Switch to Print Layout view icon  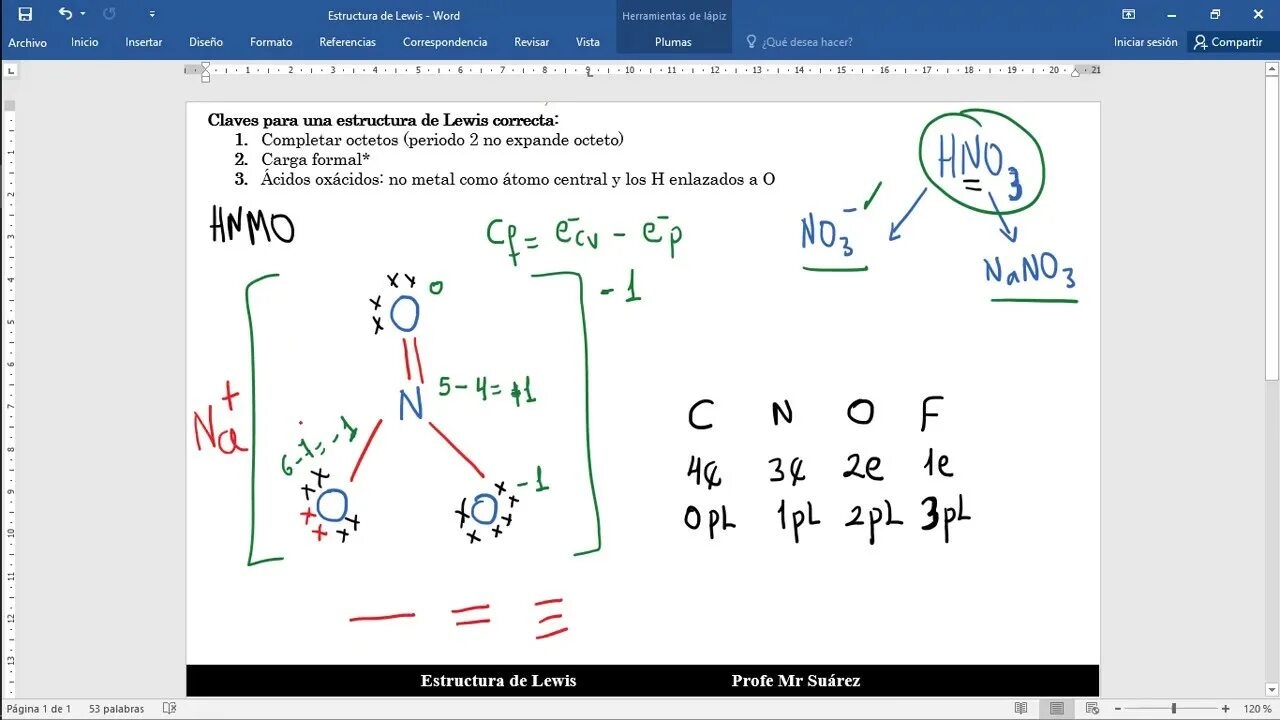tap(1056, 709)
